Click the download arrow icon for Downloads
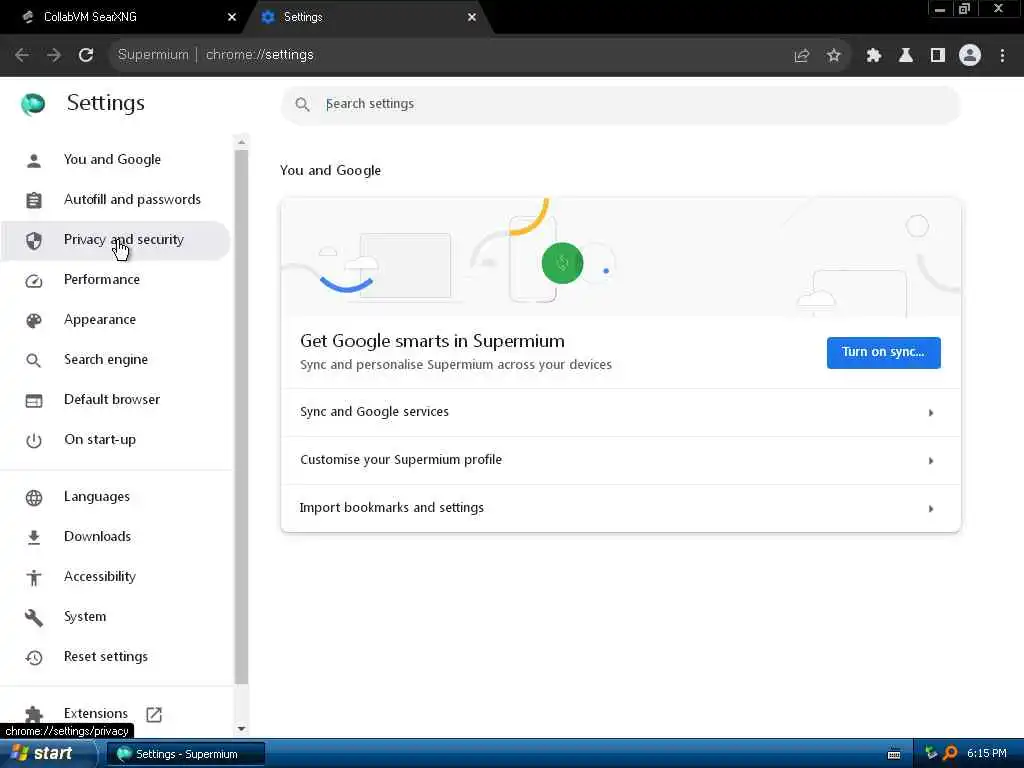The width and height of the screenshot is (1024, 768). click(34, 537)
